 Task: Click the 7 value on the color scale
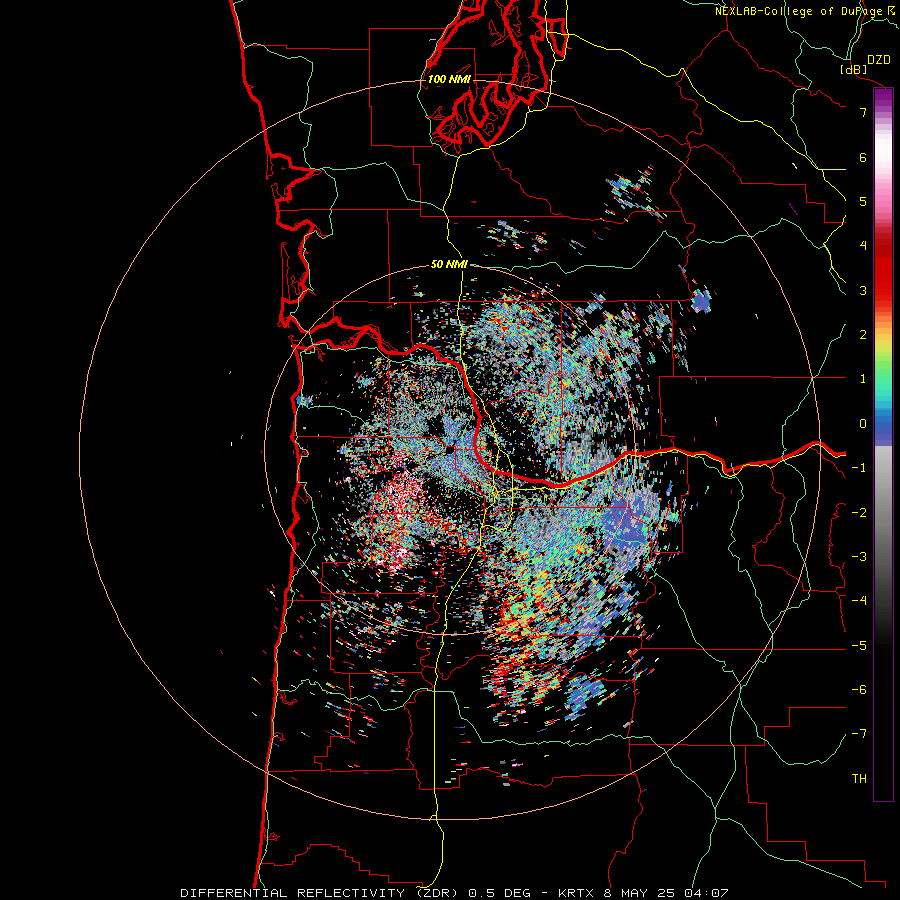[x=863, y=112]
